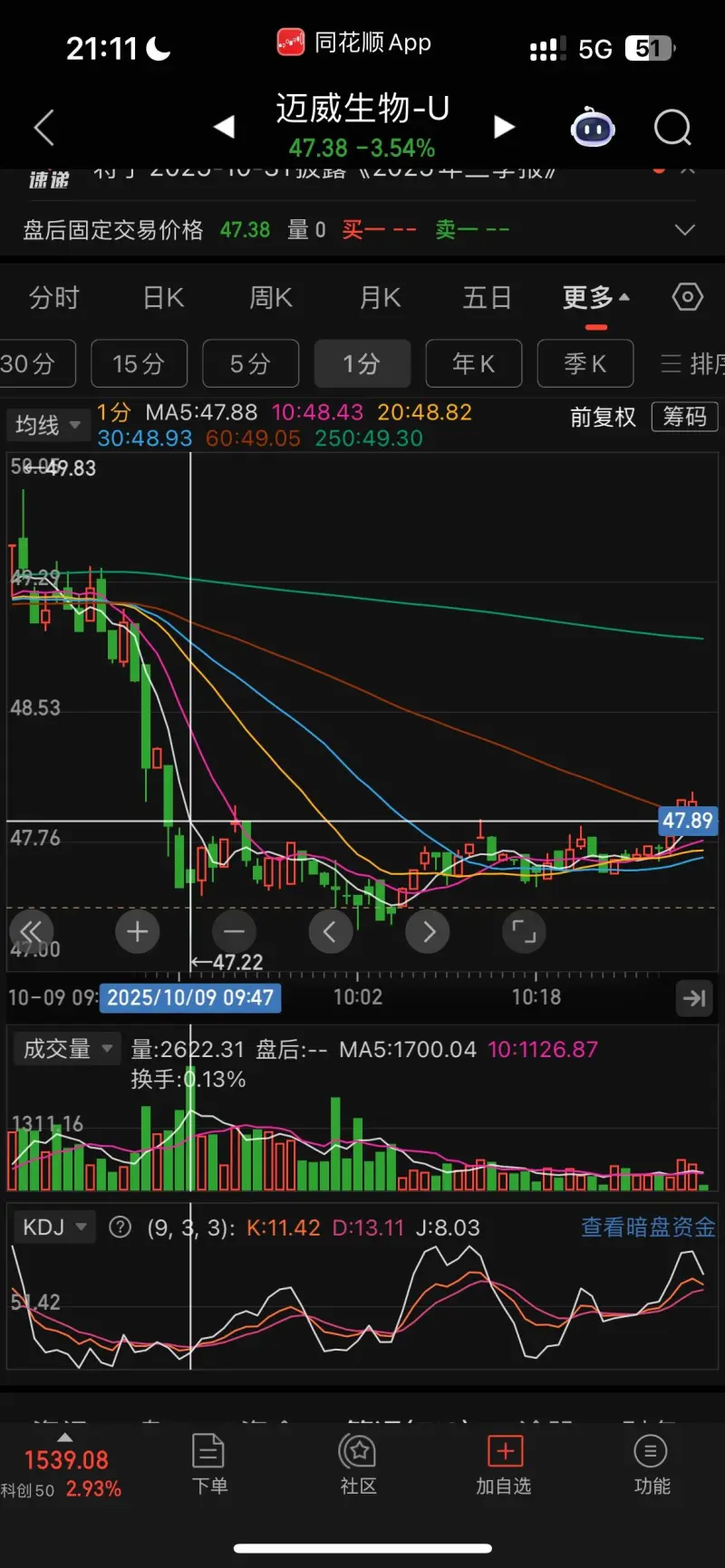Switch to the 日K tab
725x1568 pixels.
coord(163,298)
